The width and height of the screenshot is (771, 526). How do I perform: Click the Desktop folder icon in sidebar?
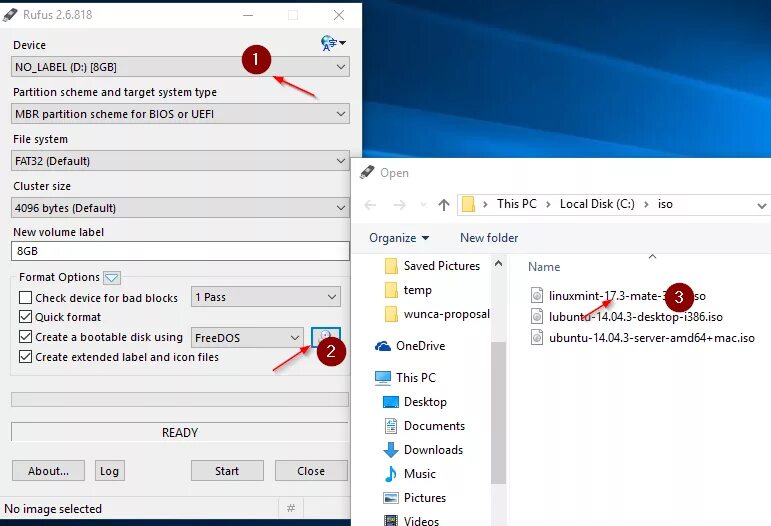coord(390,402)
